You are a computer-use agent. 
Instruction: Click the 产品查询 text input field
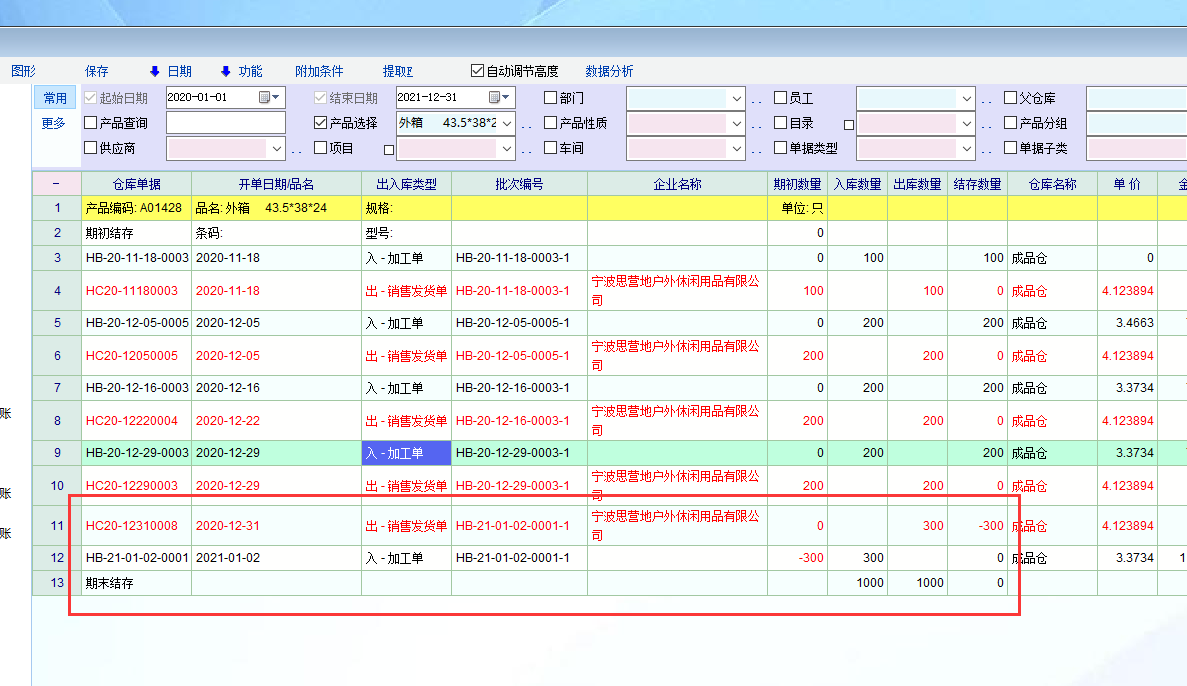pyautogui.click(x=225, y=123)
